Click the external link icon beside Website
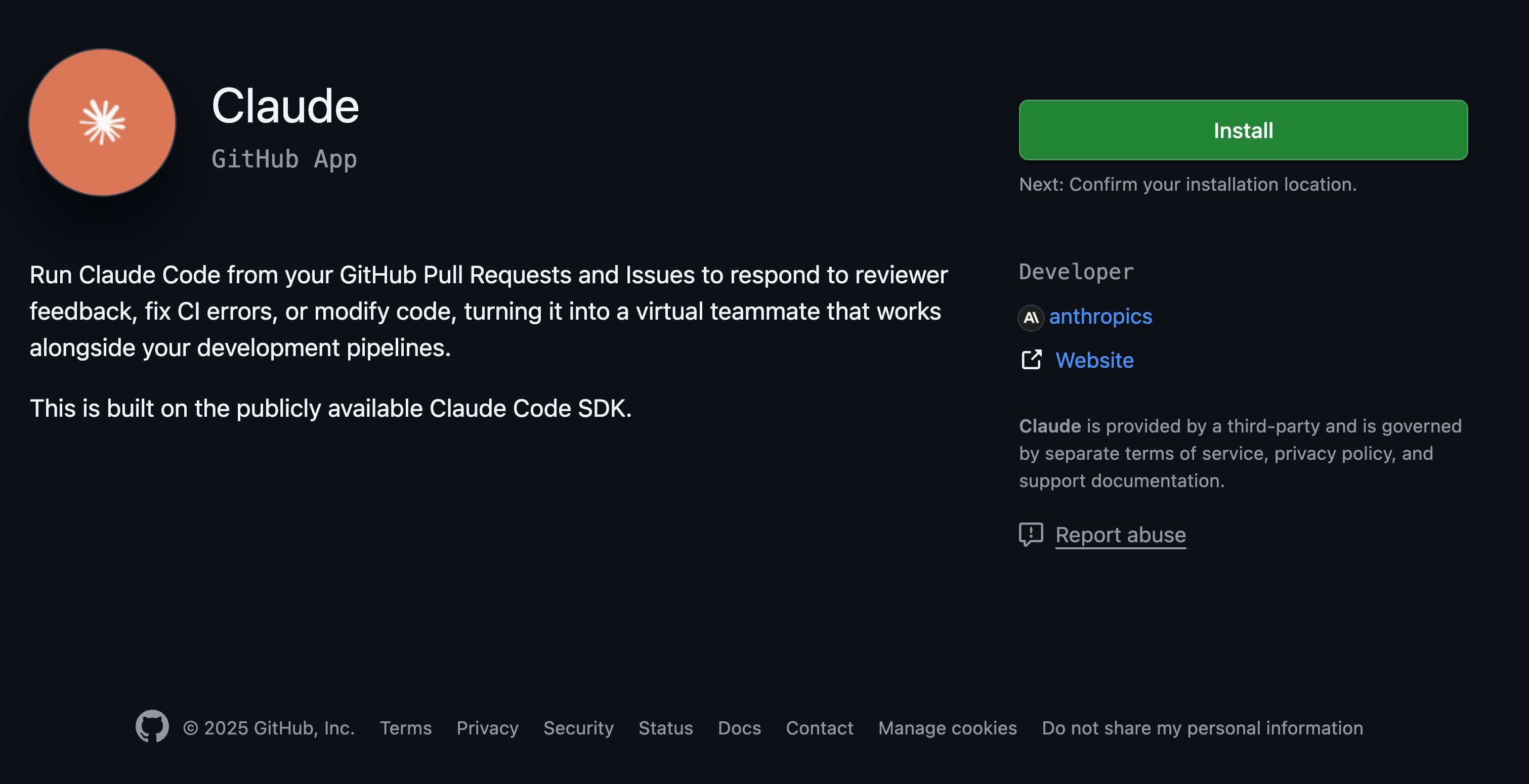 click(1032, 360)
